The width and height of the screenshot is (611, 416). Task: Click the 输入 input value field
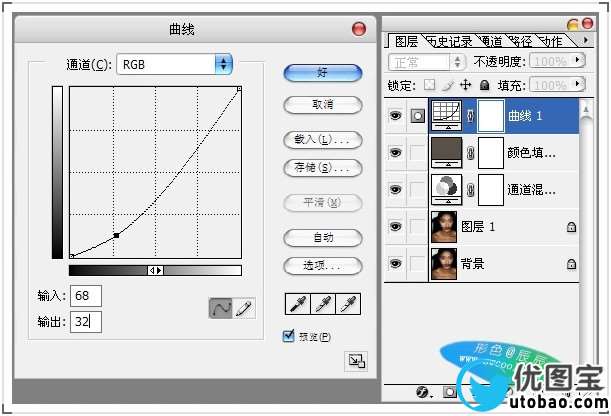86,296
